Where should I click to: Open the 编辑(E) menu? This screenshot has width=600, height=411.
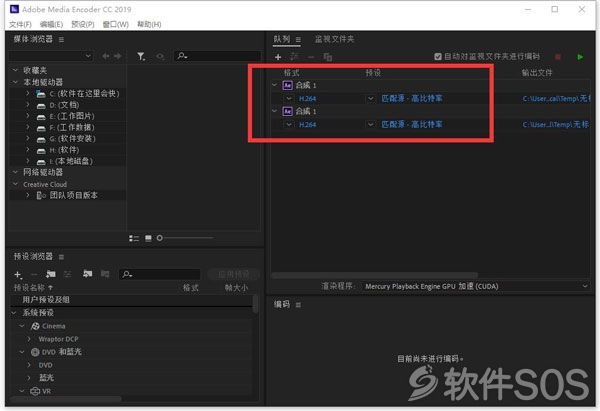click(51, 24)
